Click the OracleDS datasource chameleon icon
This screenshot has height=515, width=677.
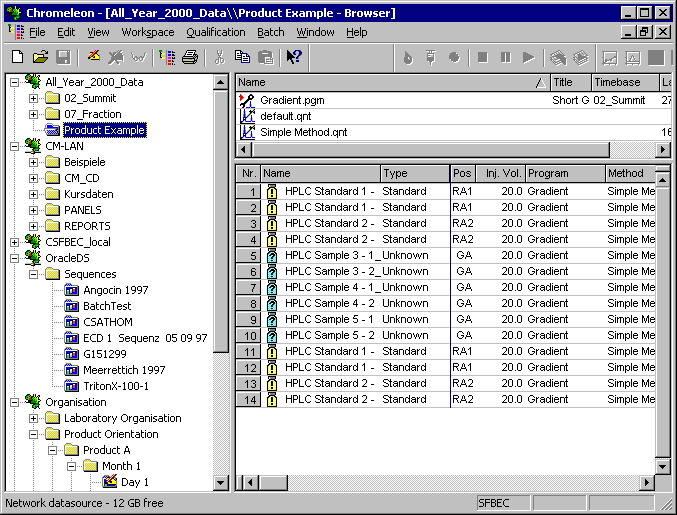click(33, 258)
